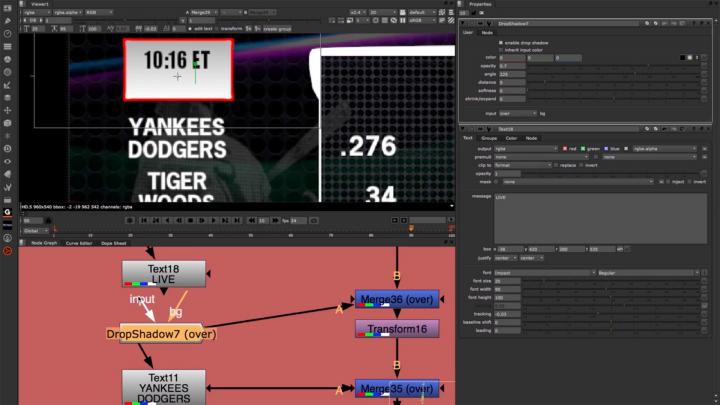Select the Merge36 node

(x=397, y=299)
